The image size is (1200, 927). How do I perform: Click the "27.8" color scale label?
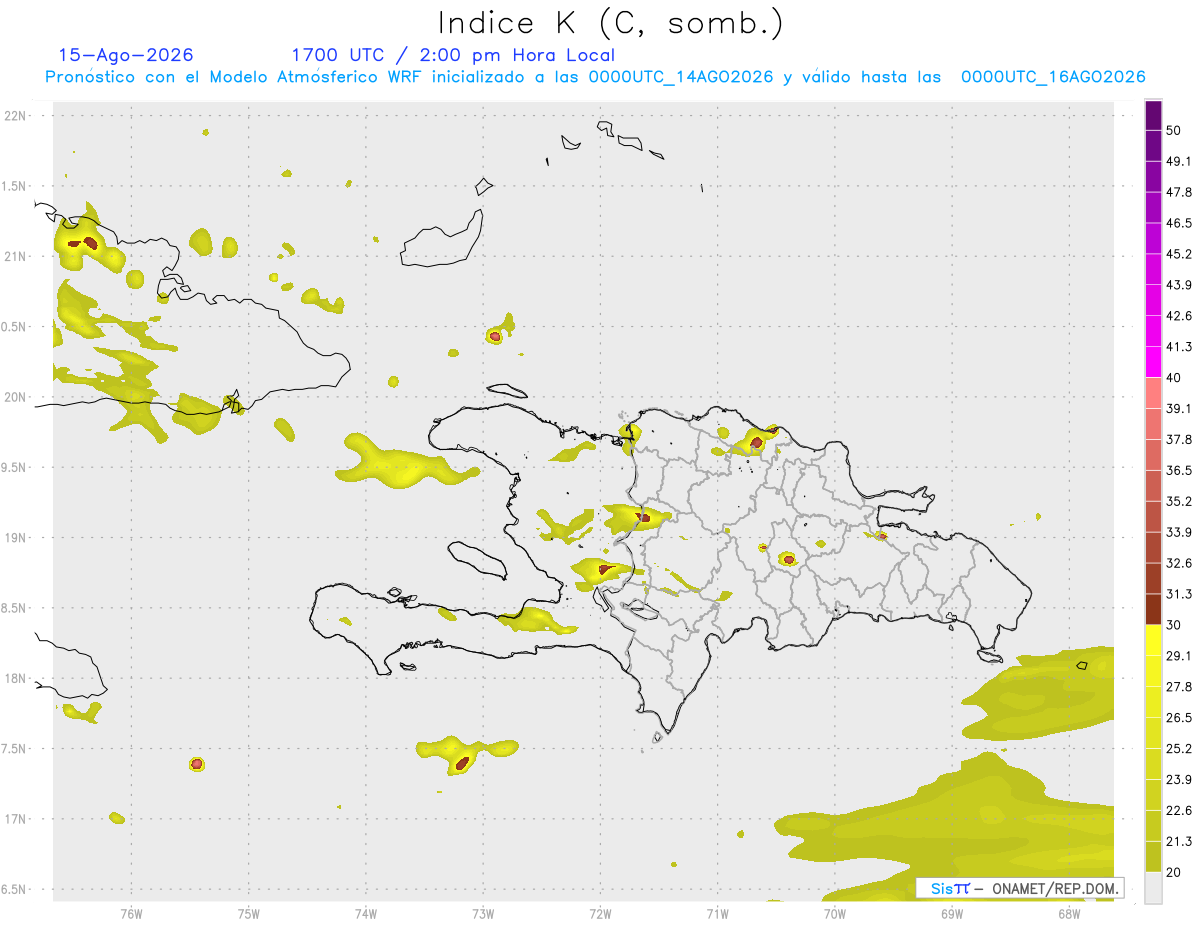(x=1179, y=687)
